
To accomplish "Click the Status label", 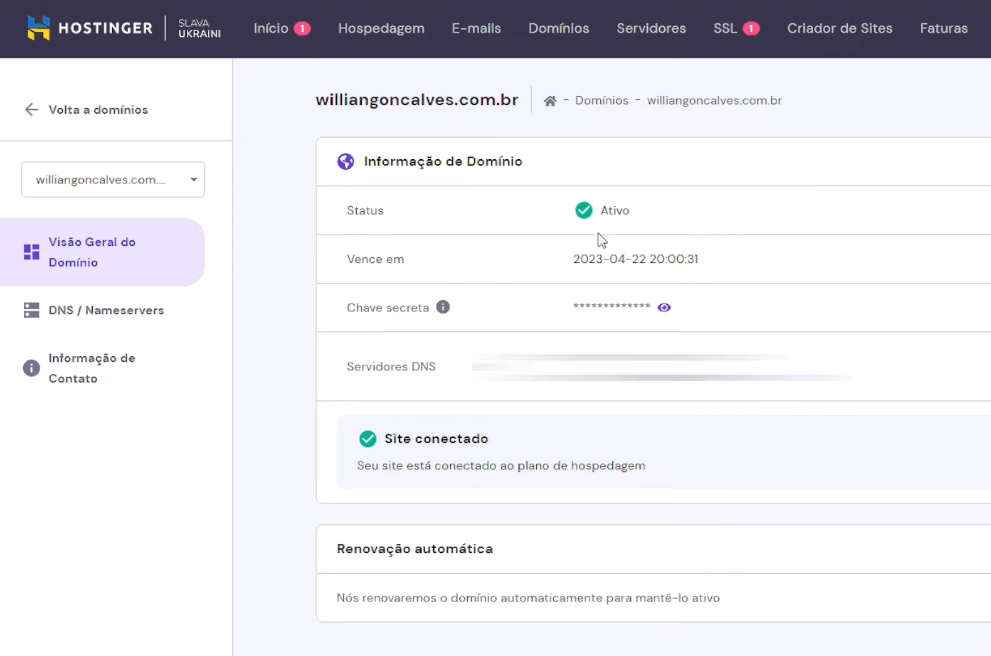I will (x=365, y=210).
